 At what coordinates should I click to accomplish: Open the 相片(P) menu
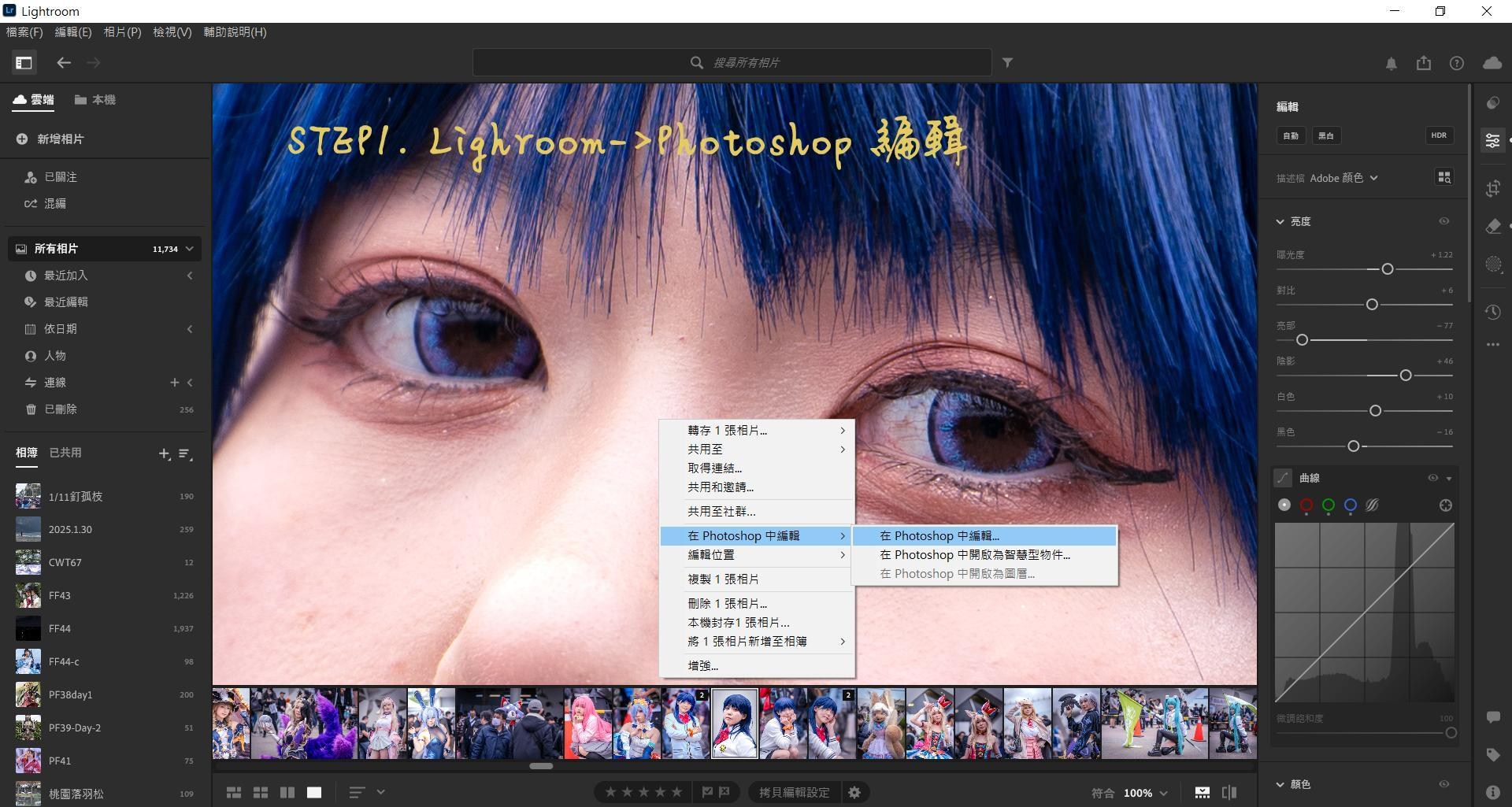122,32
